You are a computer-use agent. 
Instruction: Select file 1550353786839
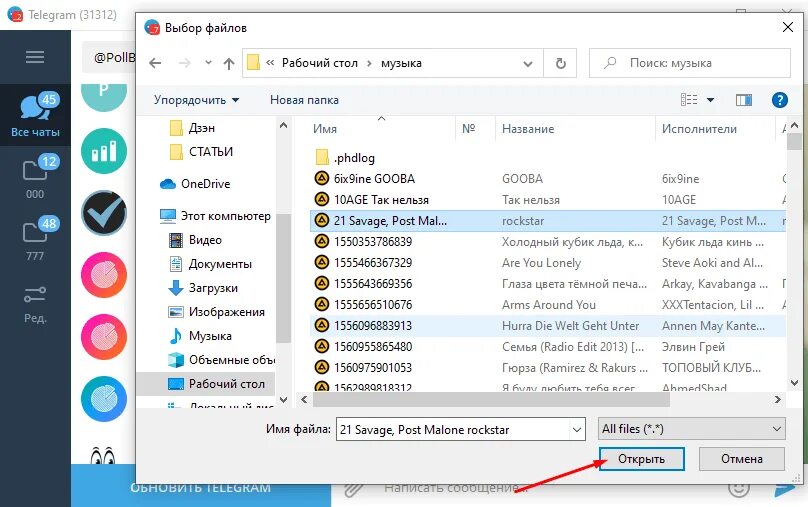click(373, 242)
